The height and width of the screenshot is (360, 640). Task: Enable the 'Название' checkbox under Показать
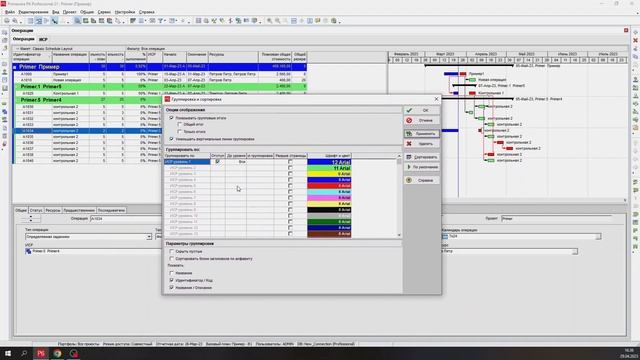pyautogui.click(x=172, y=273)
